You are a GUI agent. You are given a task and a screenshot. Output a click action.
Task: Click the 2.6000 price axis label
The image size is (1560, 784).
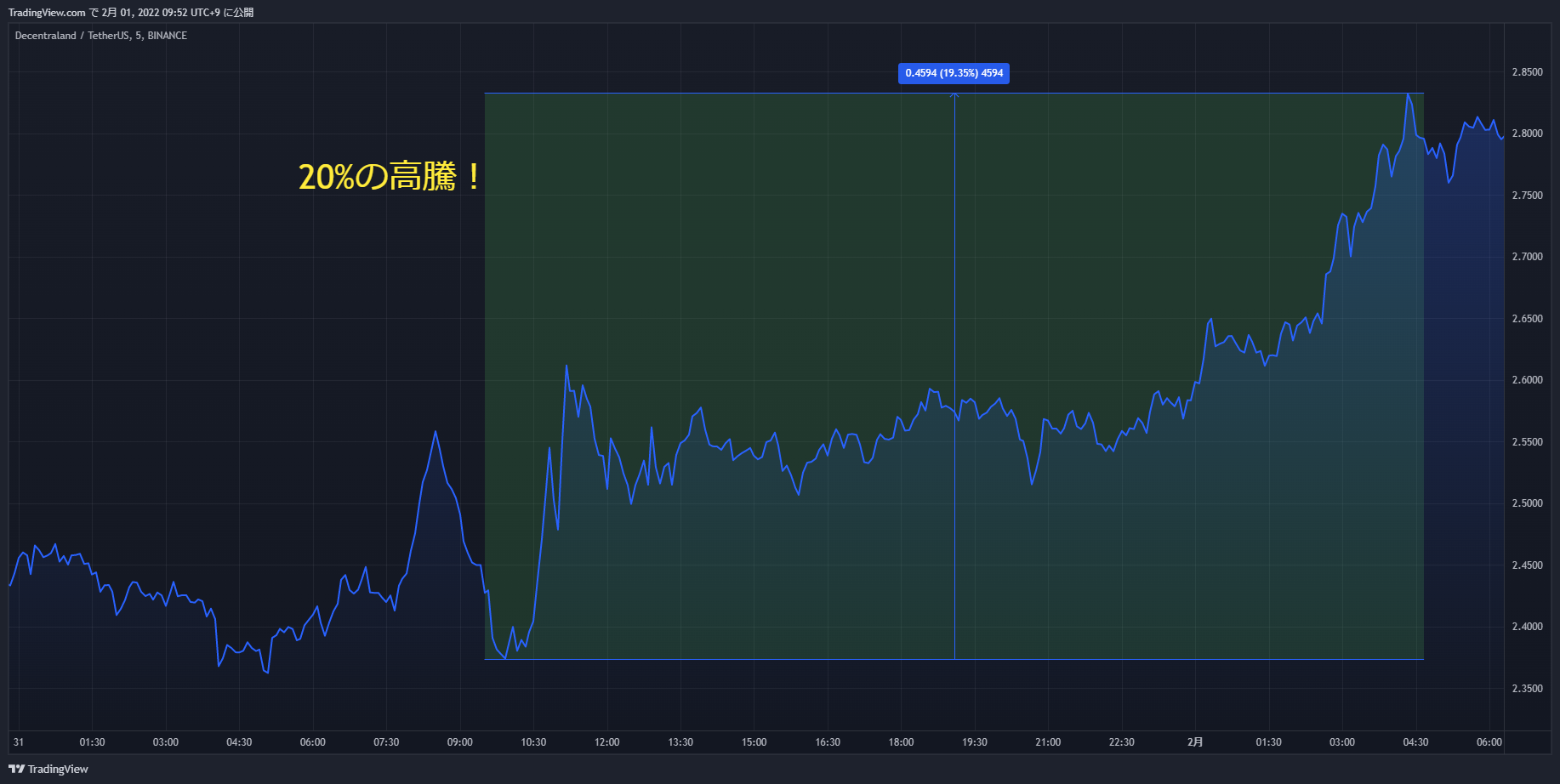pyautogui.click(x=1527, y=380)
